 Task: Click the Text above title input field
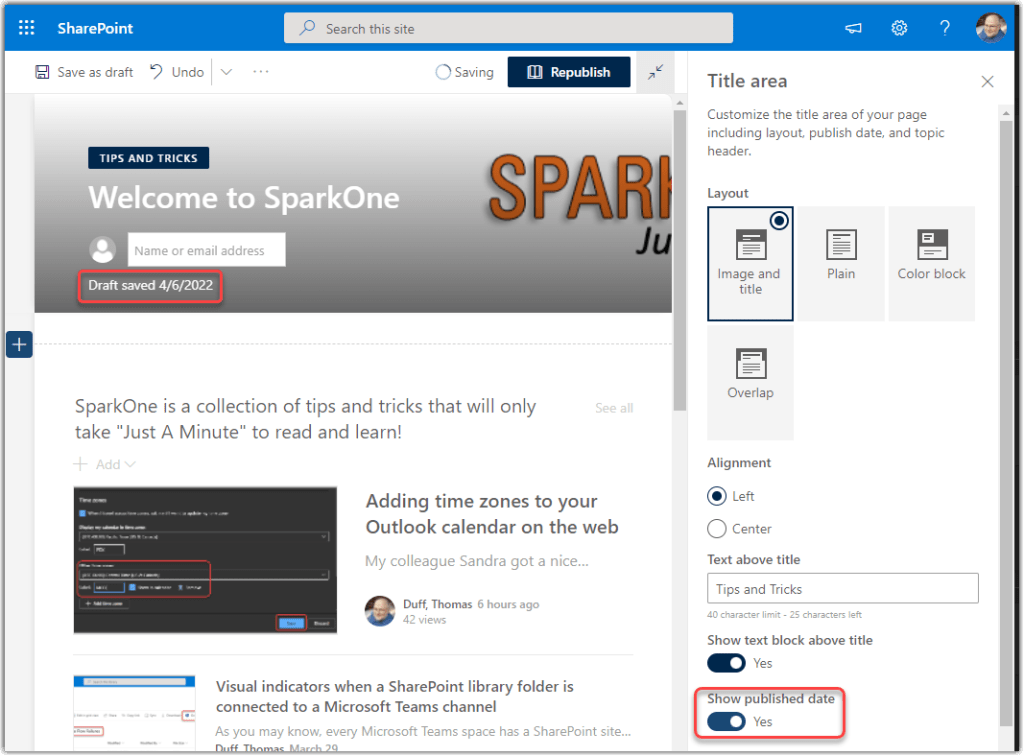click(842, 589)
